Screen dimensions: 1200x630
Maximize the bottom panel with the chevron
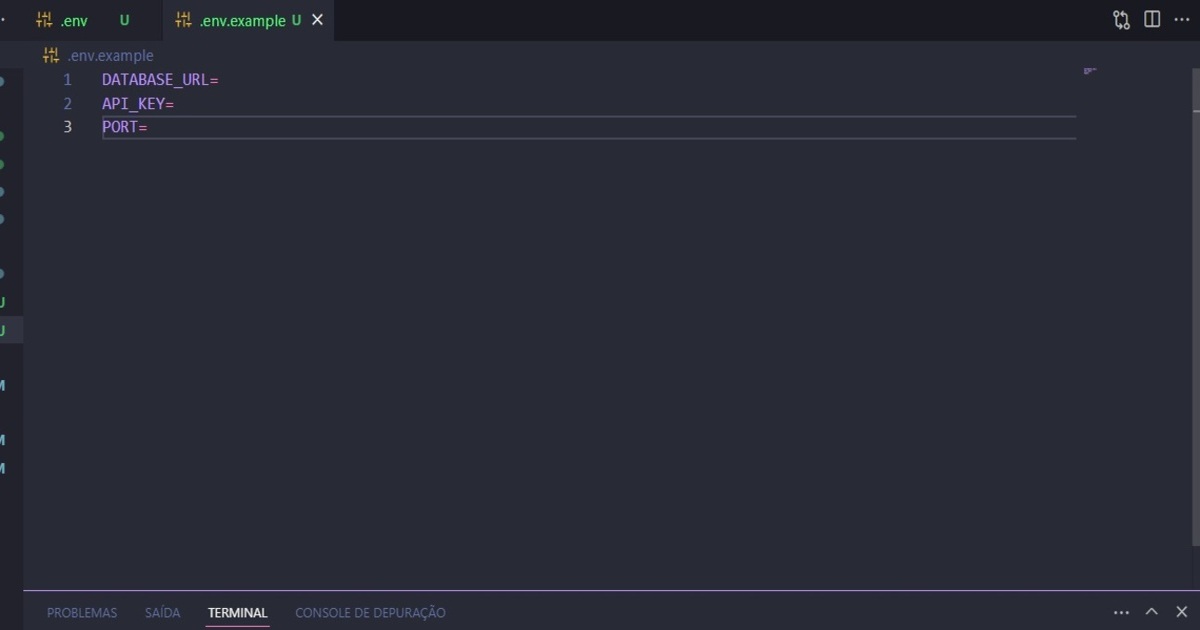coord(1152,612)
